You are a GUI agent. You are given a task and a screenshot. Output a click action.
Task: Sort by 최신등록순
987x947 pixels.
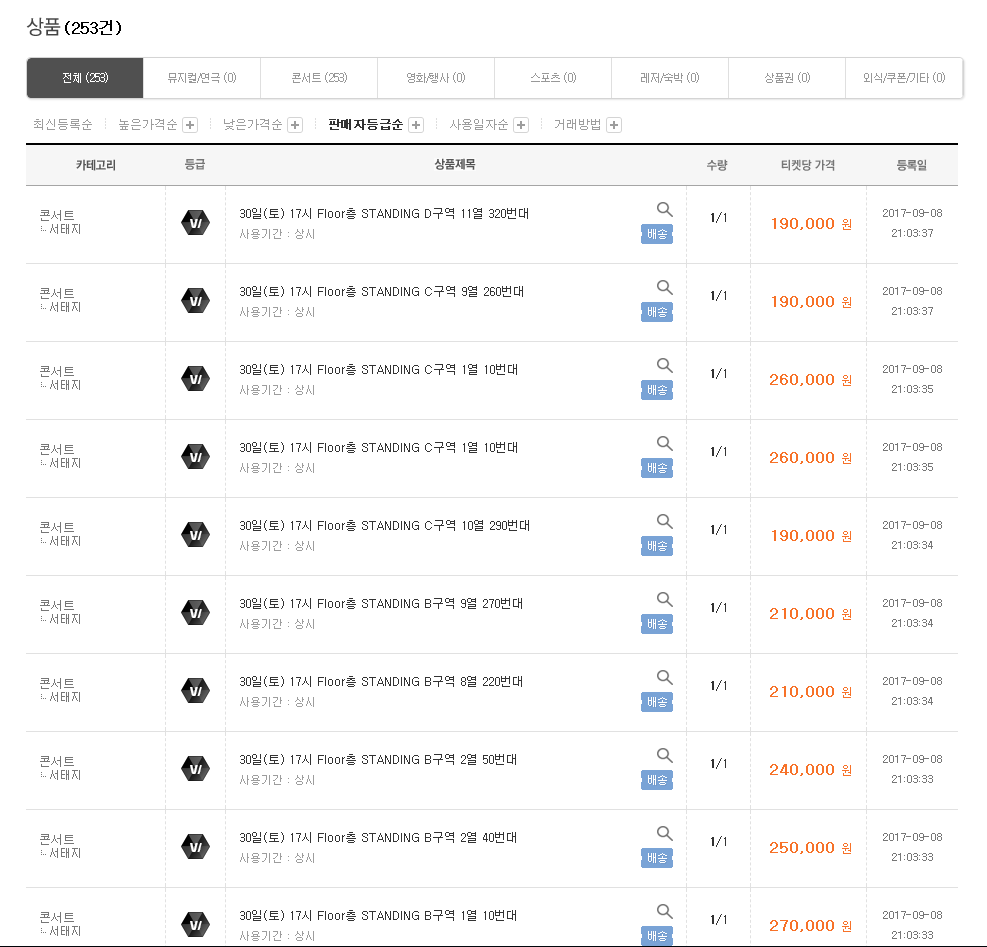(x=62, y=125)
